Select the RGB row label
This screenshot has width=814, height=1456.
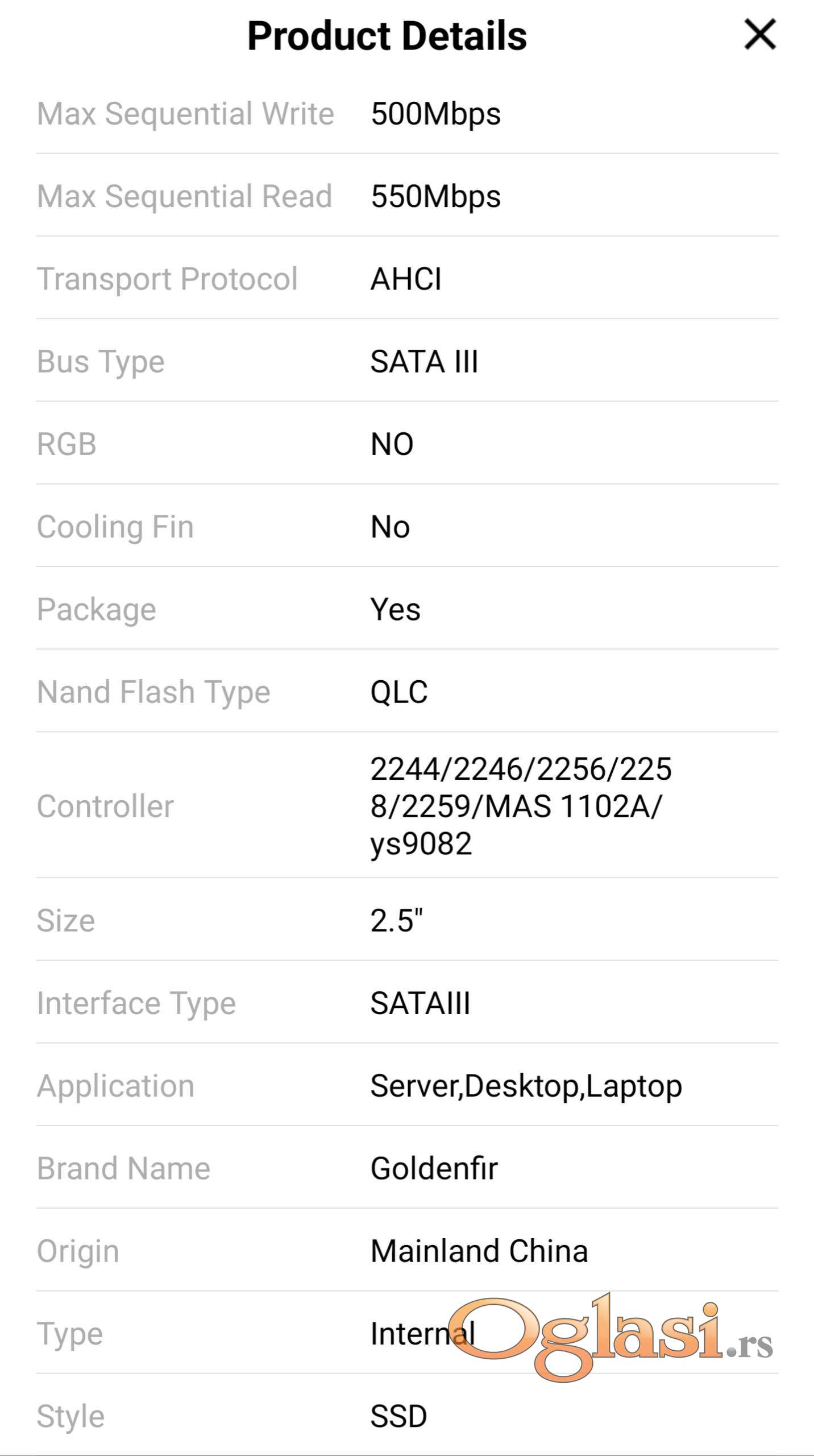click(67, 444)
